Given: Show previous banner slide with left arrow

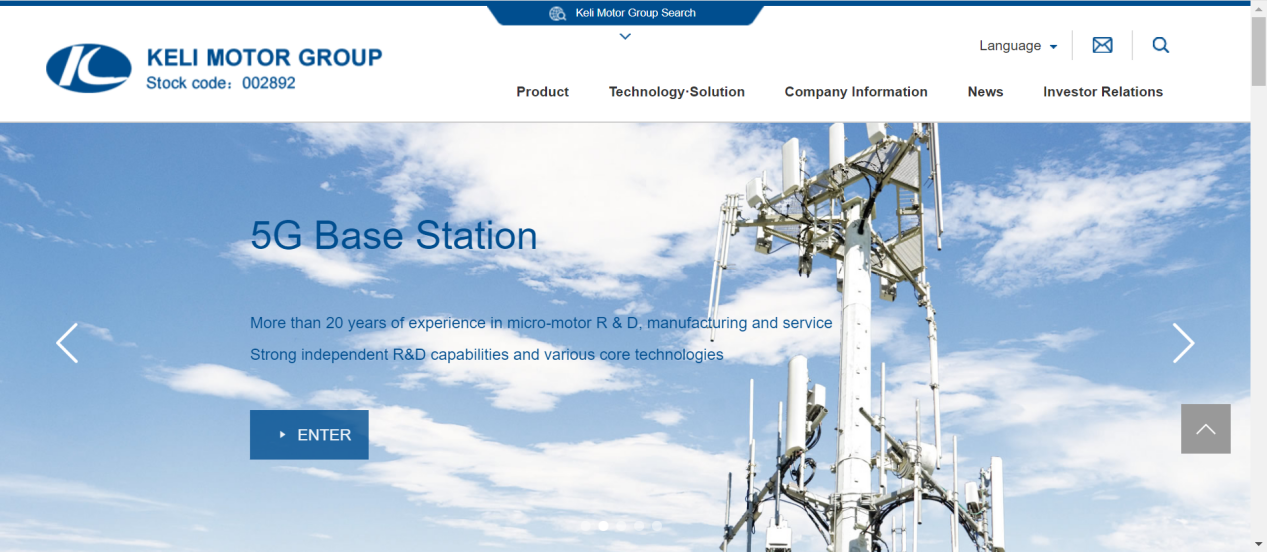Looking at the screenshot, I should point(67,343).
